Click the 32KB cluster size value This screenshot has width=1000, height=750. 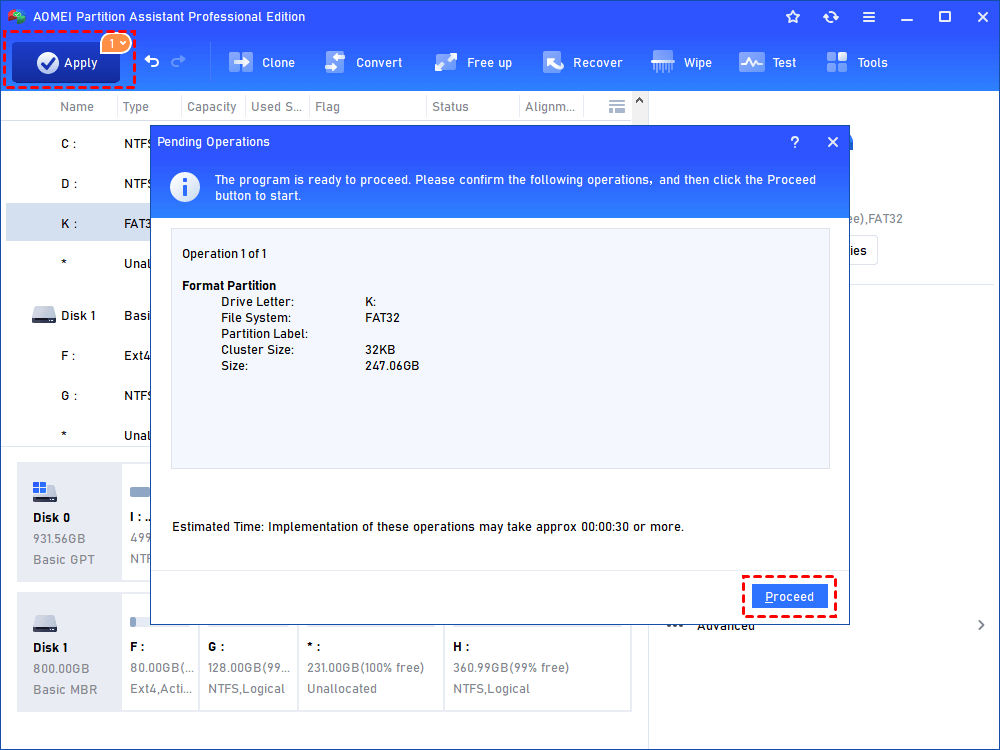coord(379,349)
